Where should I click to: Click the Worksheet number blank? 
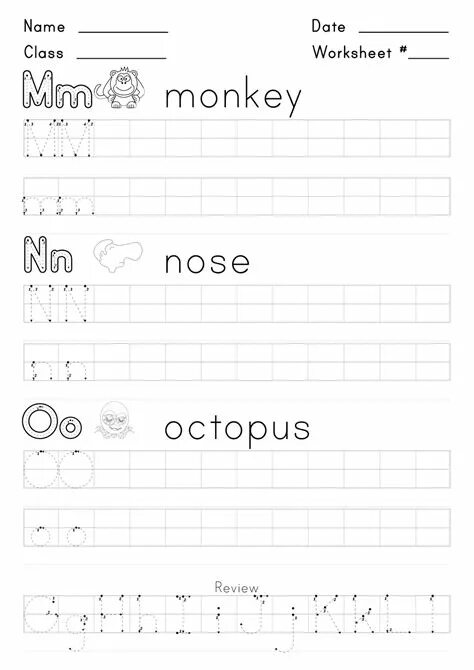[x=429, y=57]
